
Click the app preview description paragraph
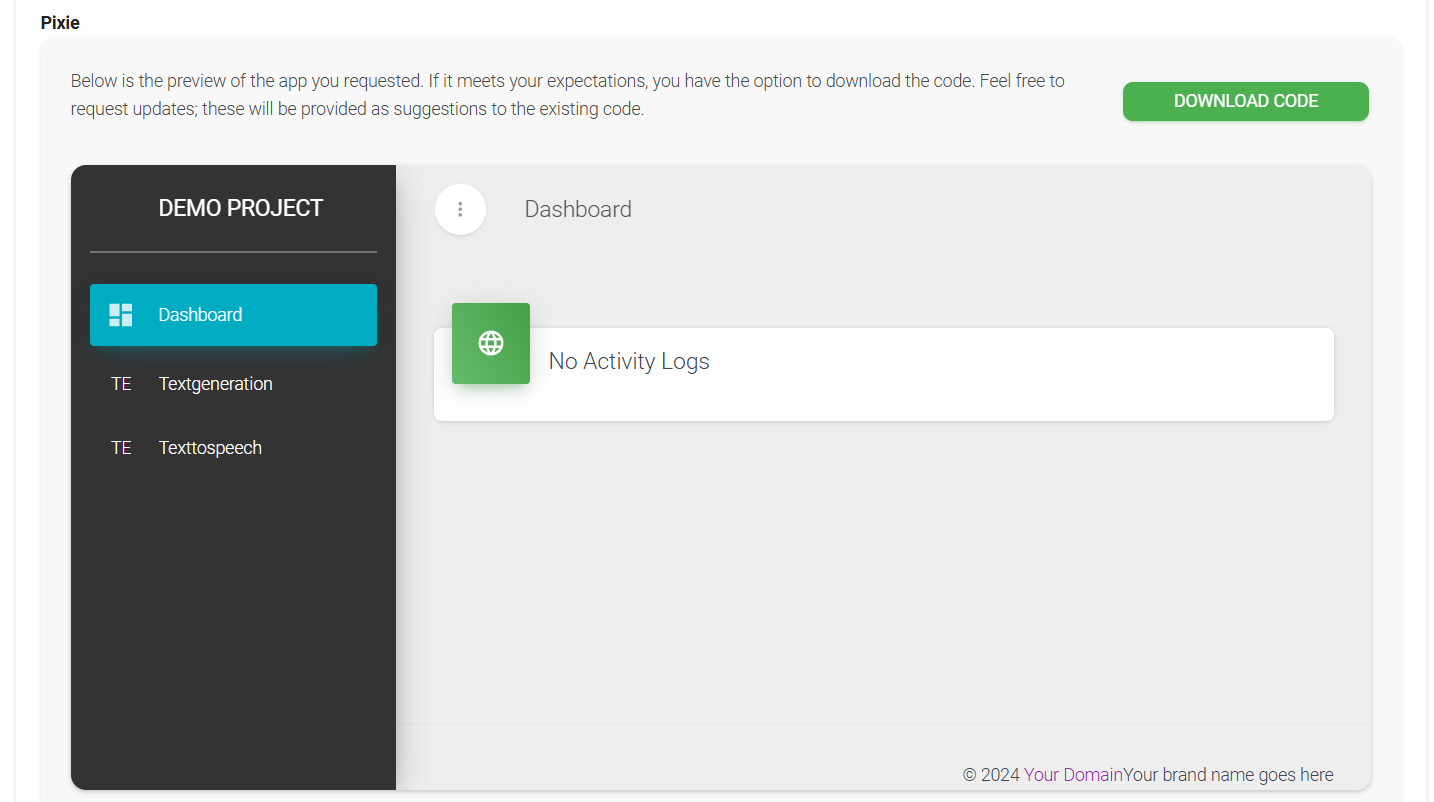[567, 95]
